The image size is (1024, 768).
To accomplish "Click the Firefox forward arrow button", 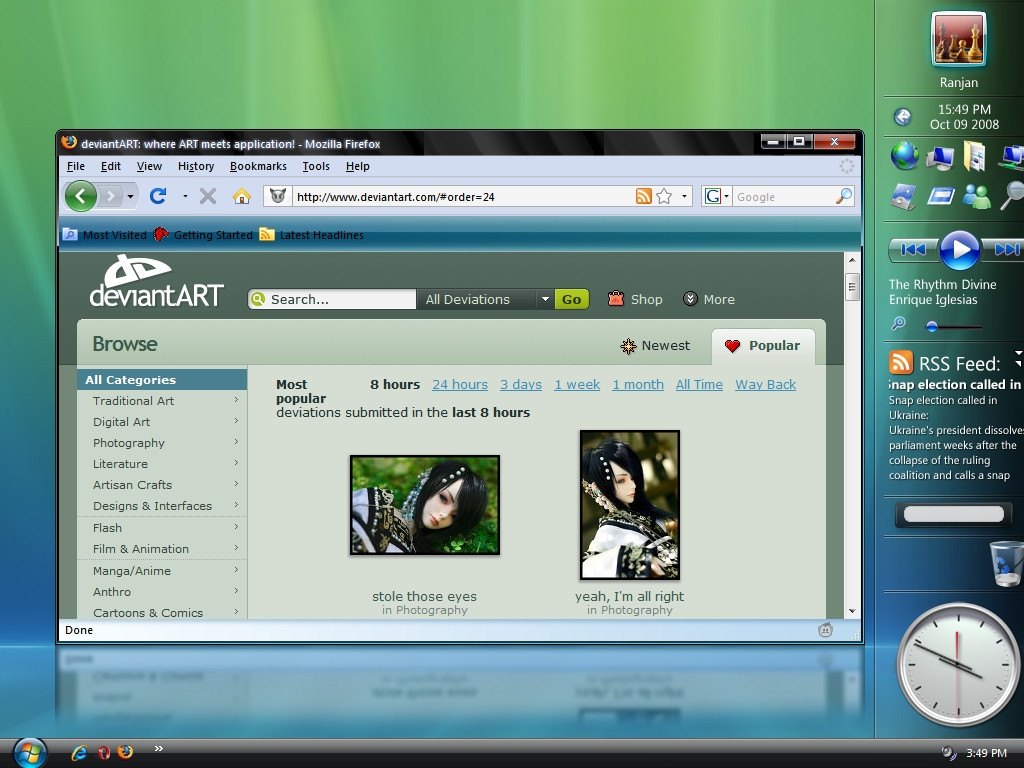I will click(111, 196).
